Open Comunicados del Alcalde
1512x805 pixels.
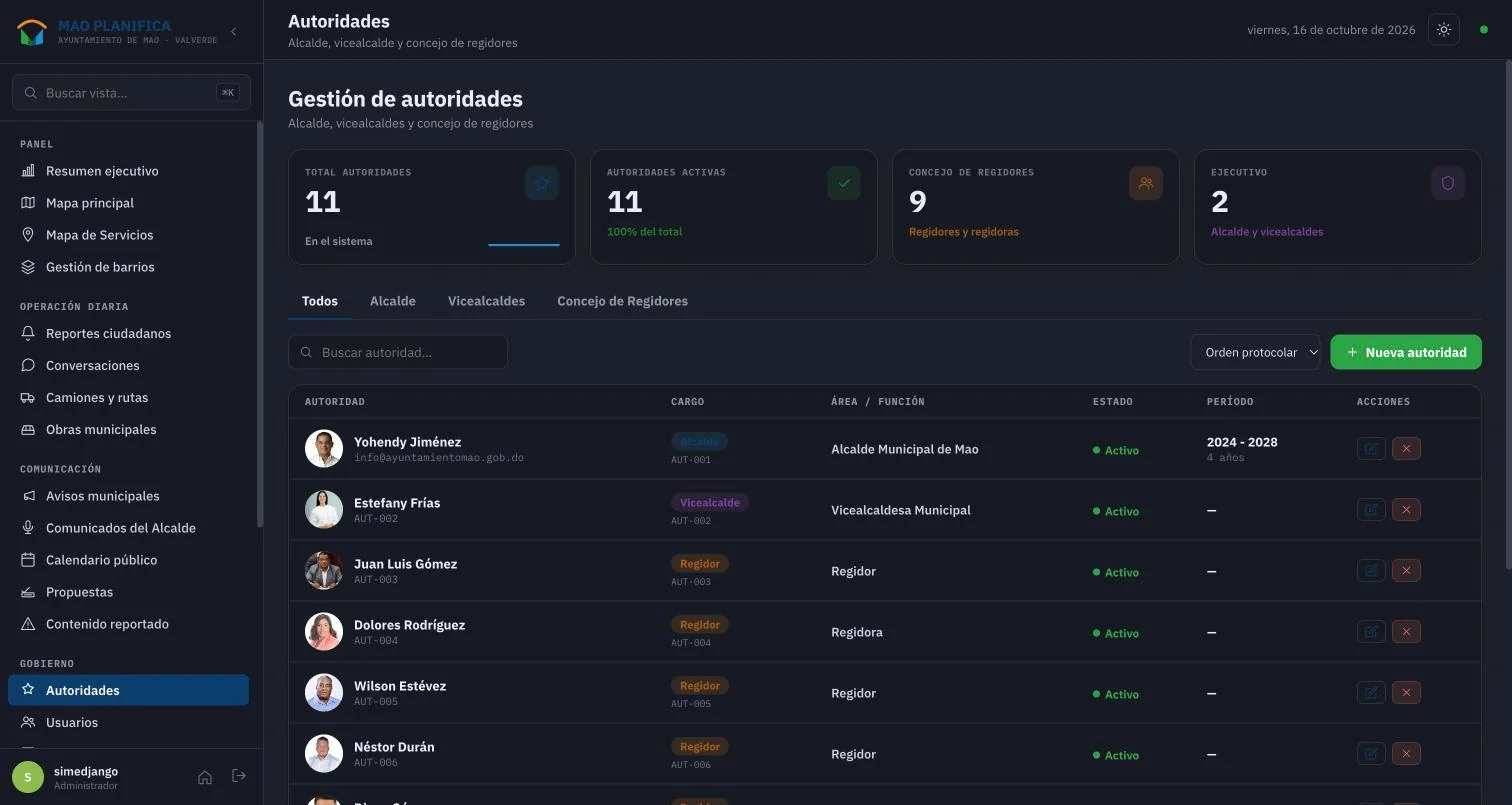point(128,528)
